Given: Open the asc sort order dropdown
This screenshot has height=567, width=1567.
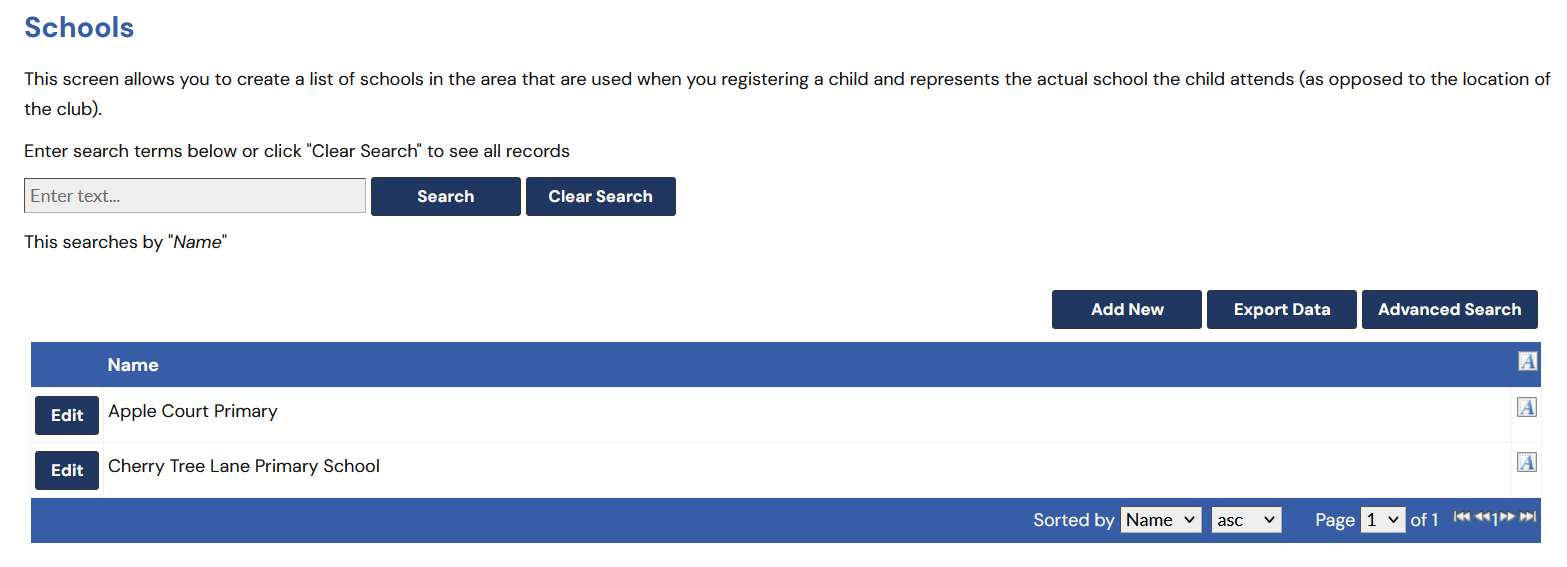Looking at the screenshot, I should 1245,520.
